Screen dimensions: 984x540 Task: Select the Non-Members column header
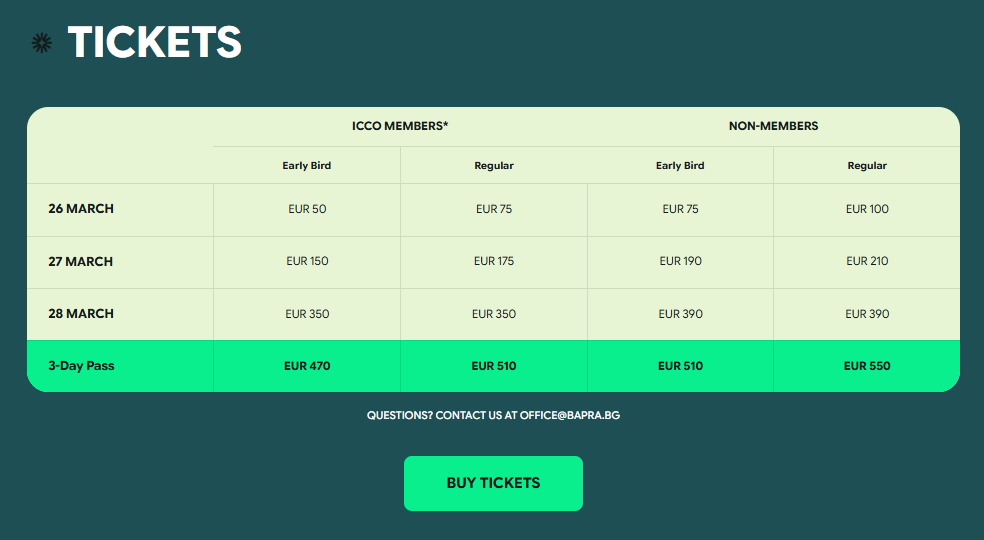(773, 126)
